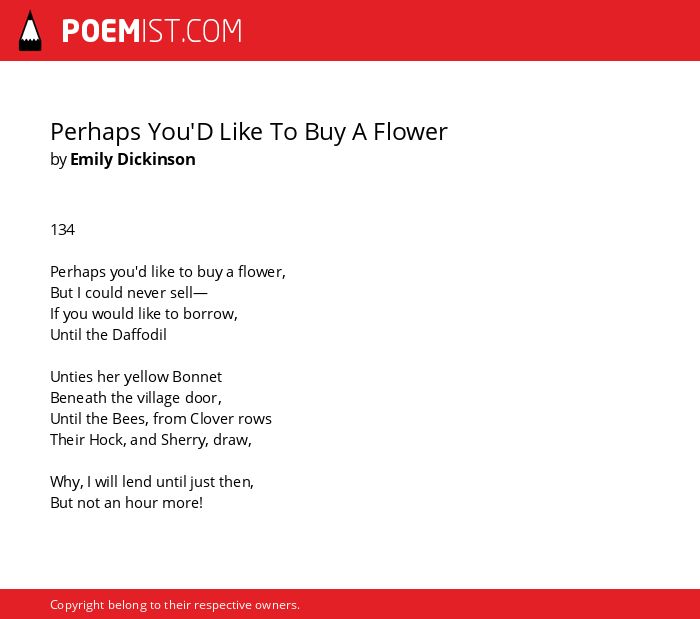Click the line "Unties her yellow Bonnet"
The height and width of the screenshot is (619, 700).
(x=136, y=377)
